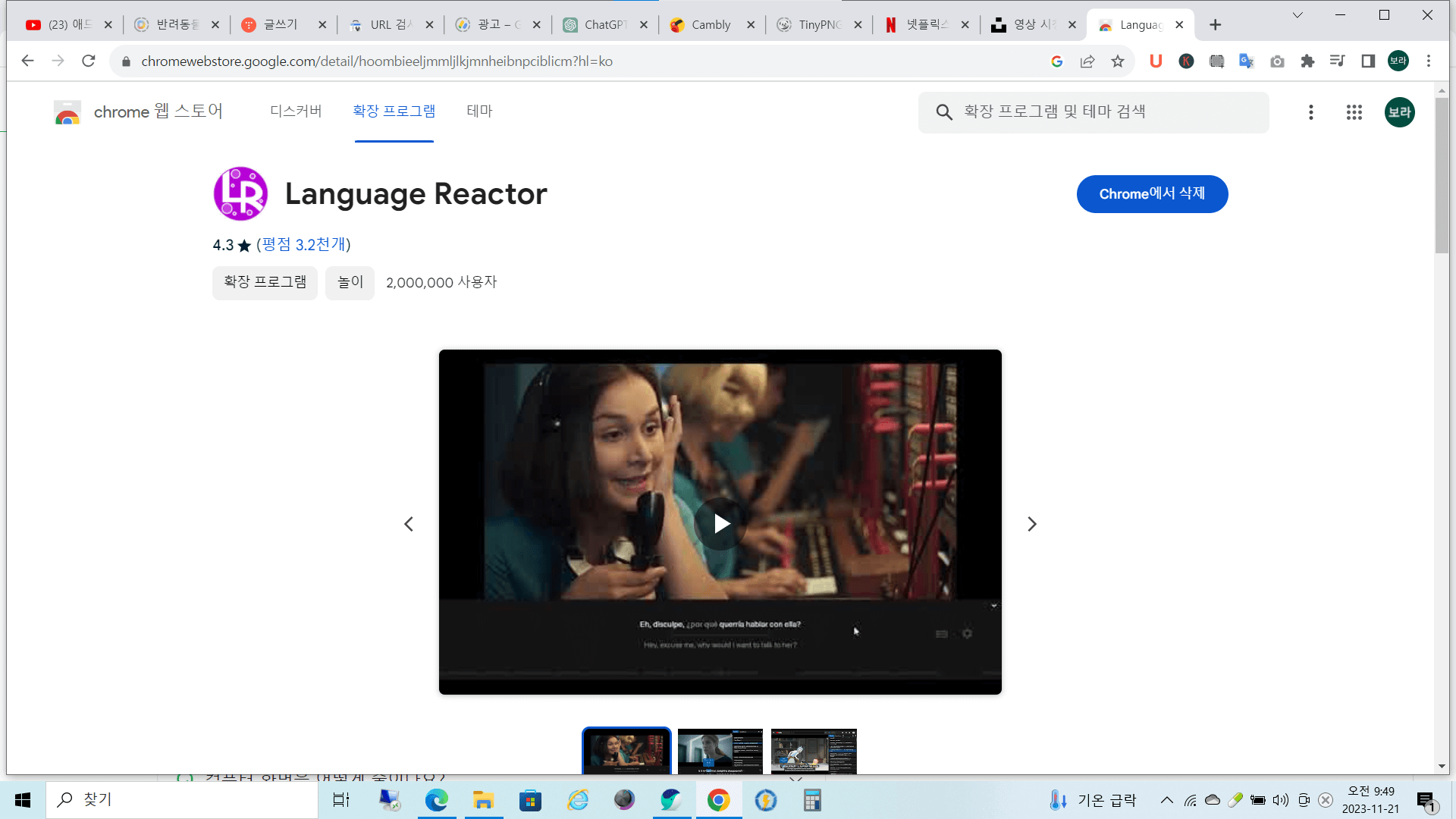This screenshot has width=1456, height=819.
Task: Select the first preview thumbnail
Action: pyautogui.click(x=626, y=752)
